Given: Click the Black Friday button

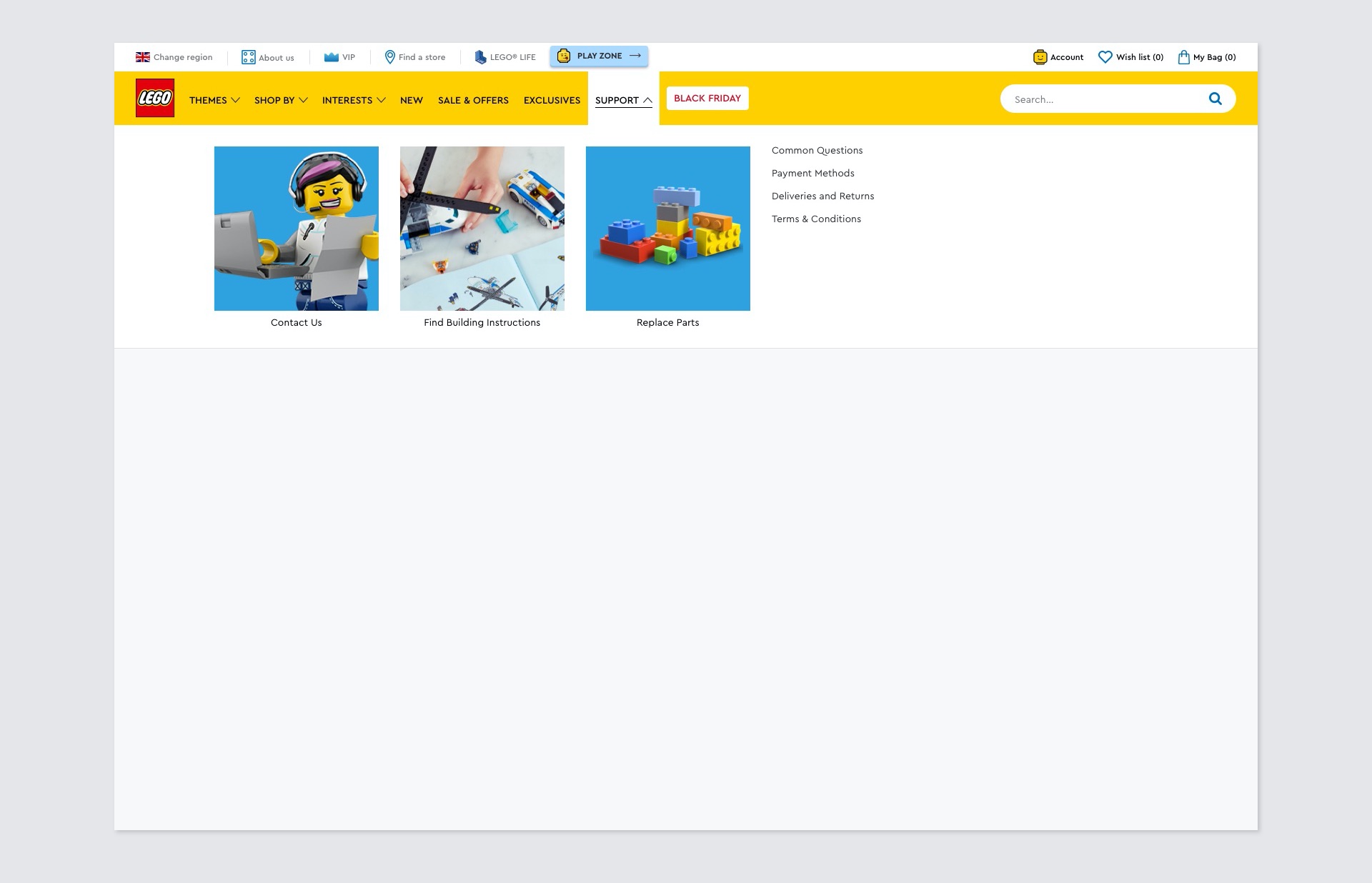Looking at the screenshot, I should [x=707, y=98].
